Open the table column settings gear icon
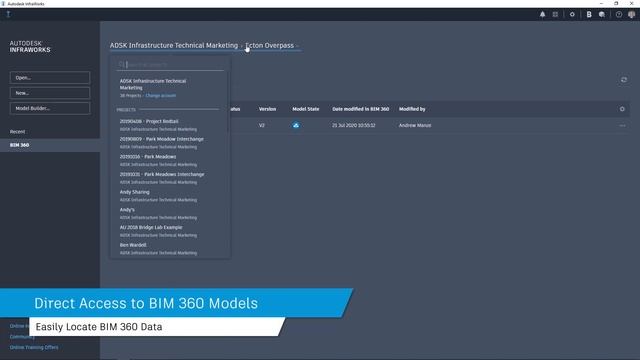Image resolution: width=640 pixels, height=360 pixels. (x=622, y=109)
